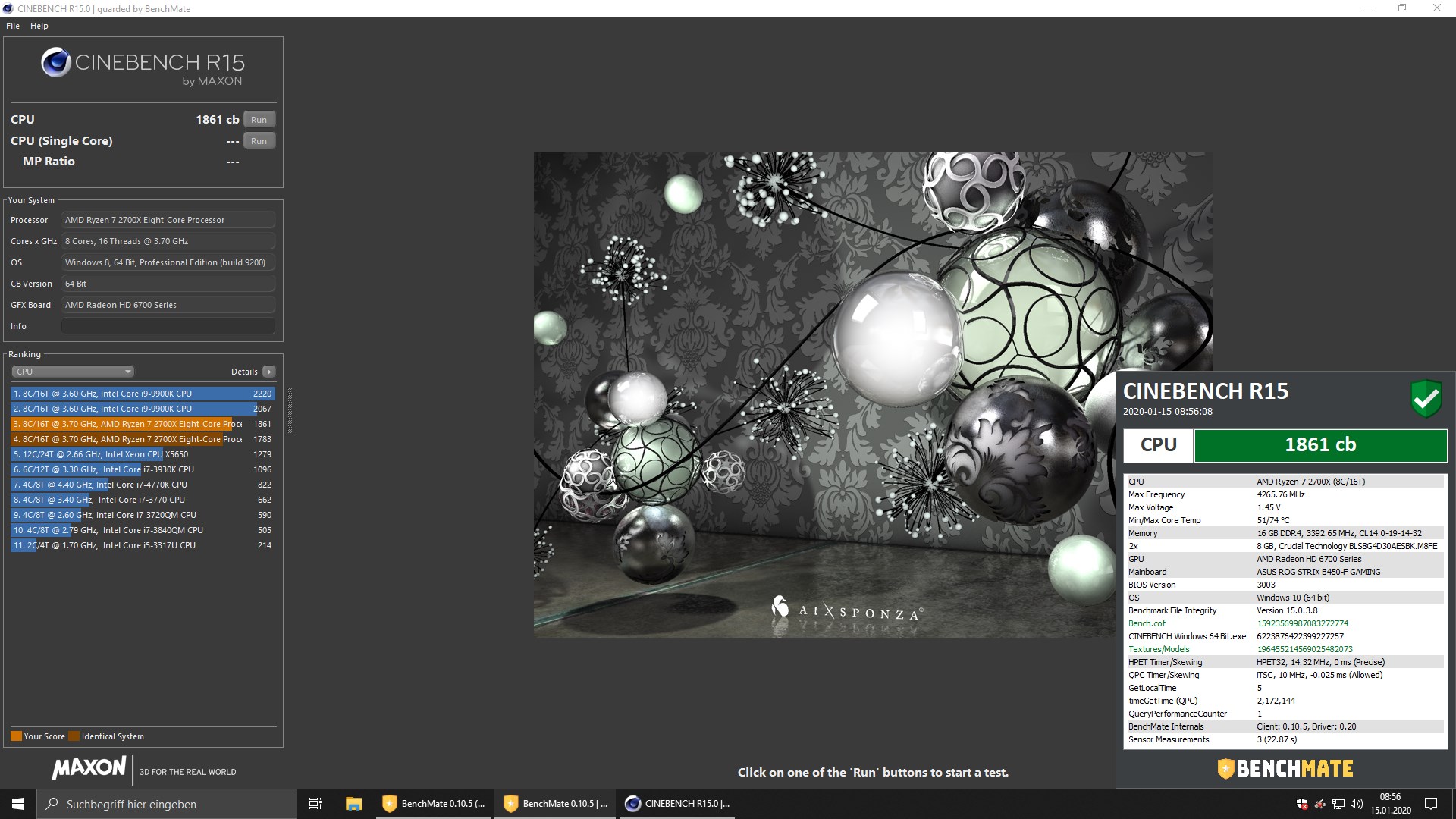Click the Mainboard ASUS ROG STRIX value
Viewport: 1456px width, 819px height.
click(1319, 572)
